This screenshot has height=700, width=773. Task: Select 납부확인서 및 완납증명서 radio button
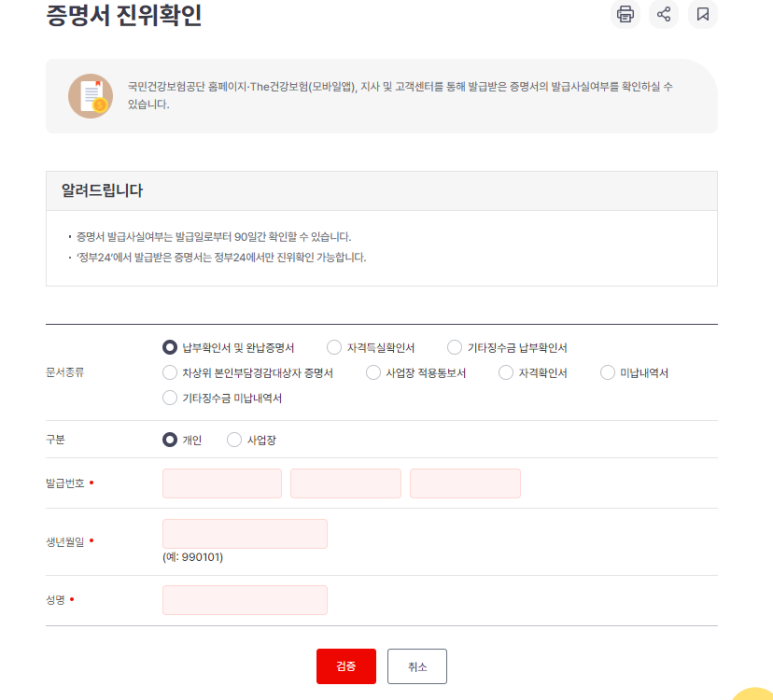[x=170, y=348]
